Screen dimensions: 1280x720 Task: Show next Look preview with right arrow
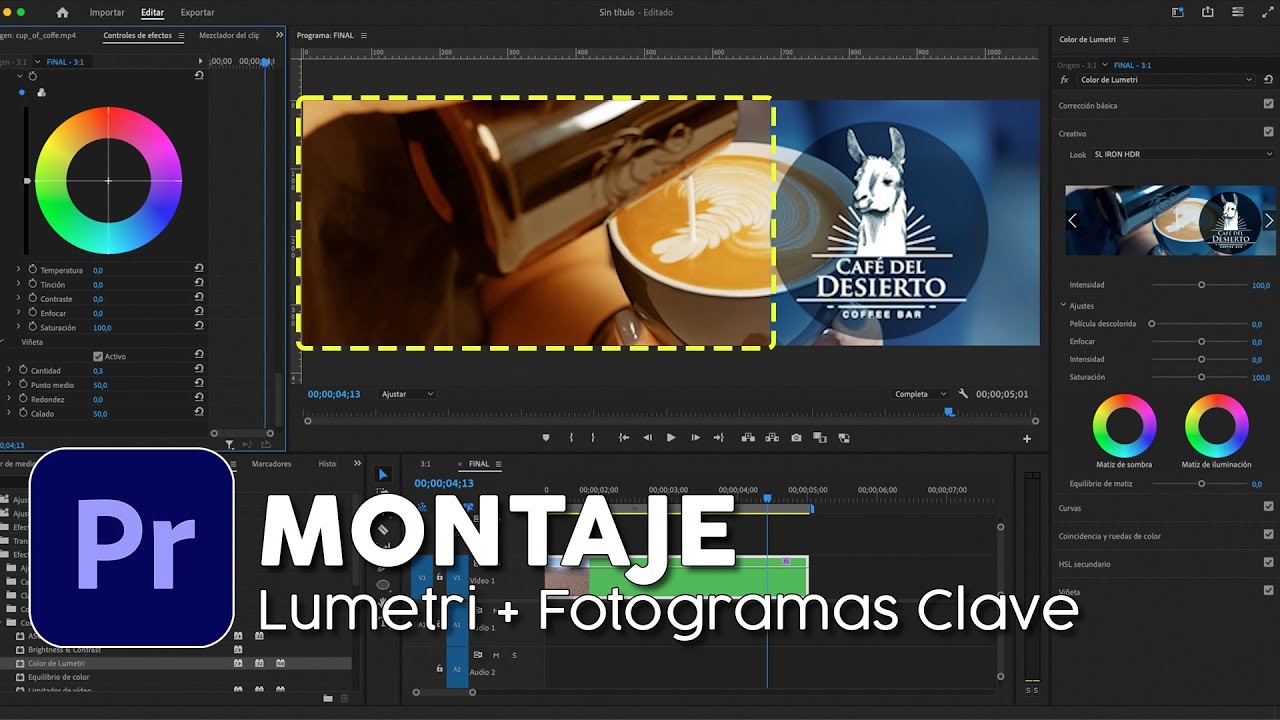click(1269, 220)
